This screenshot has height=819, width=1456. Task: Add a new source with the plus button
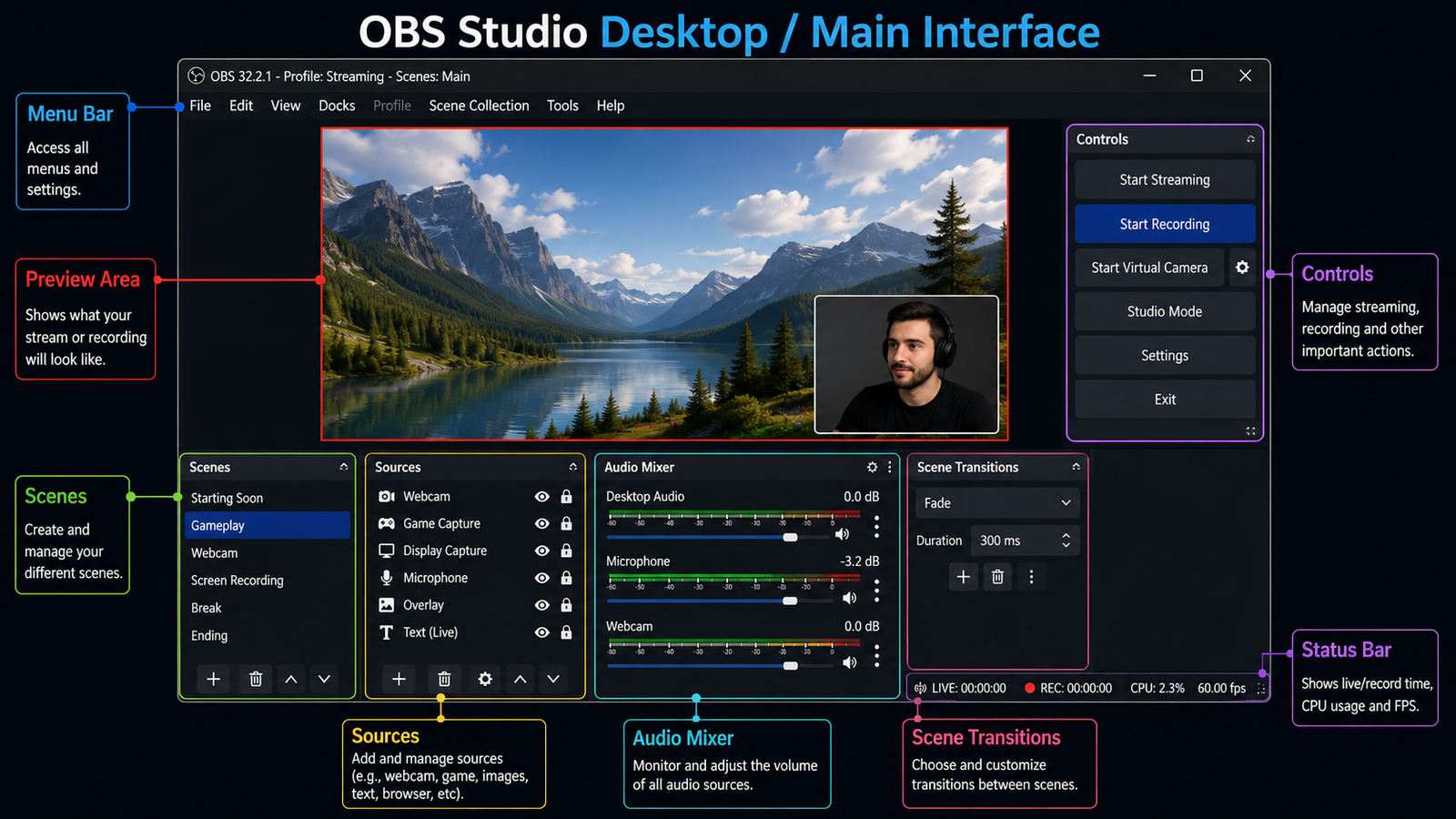(399, 679)
